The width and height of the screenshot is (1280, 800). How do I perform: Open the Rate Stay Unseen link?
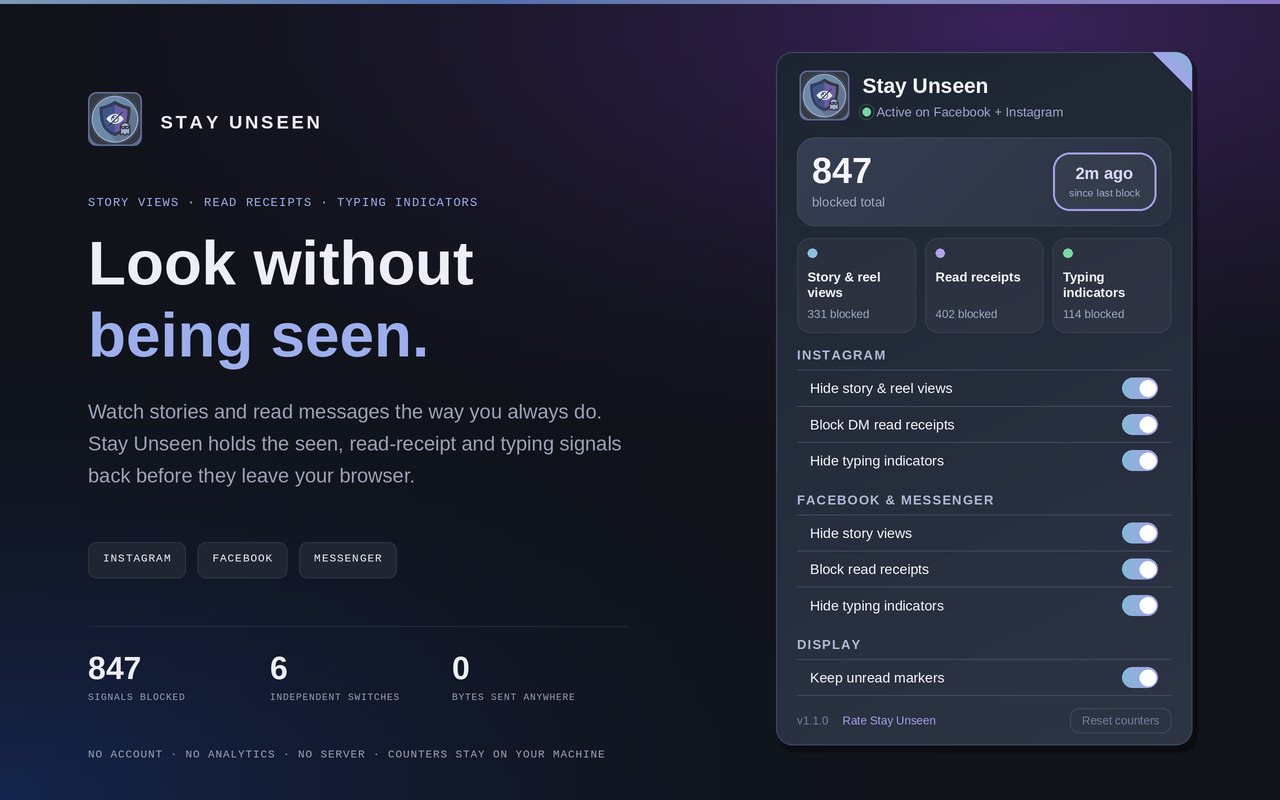[x=889, y=720]
